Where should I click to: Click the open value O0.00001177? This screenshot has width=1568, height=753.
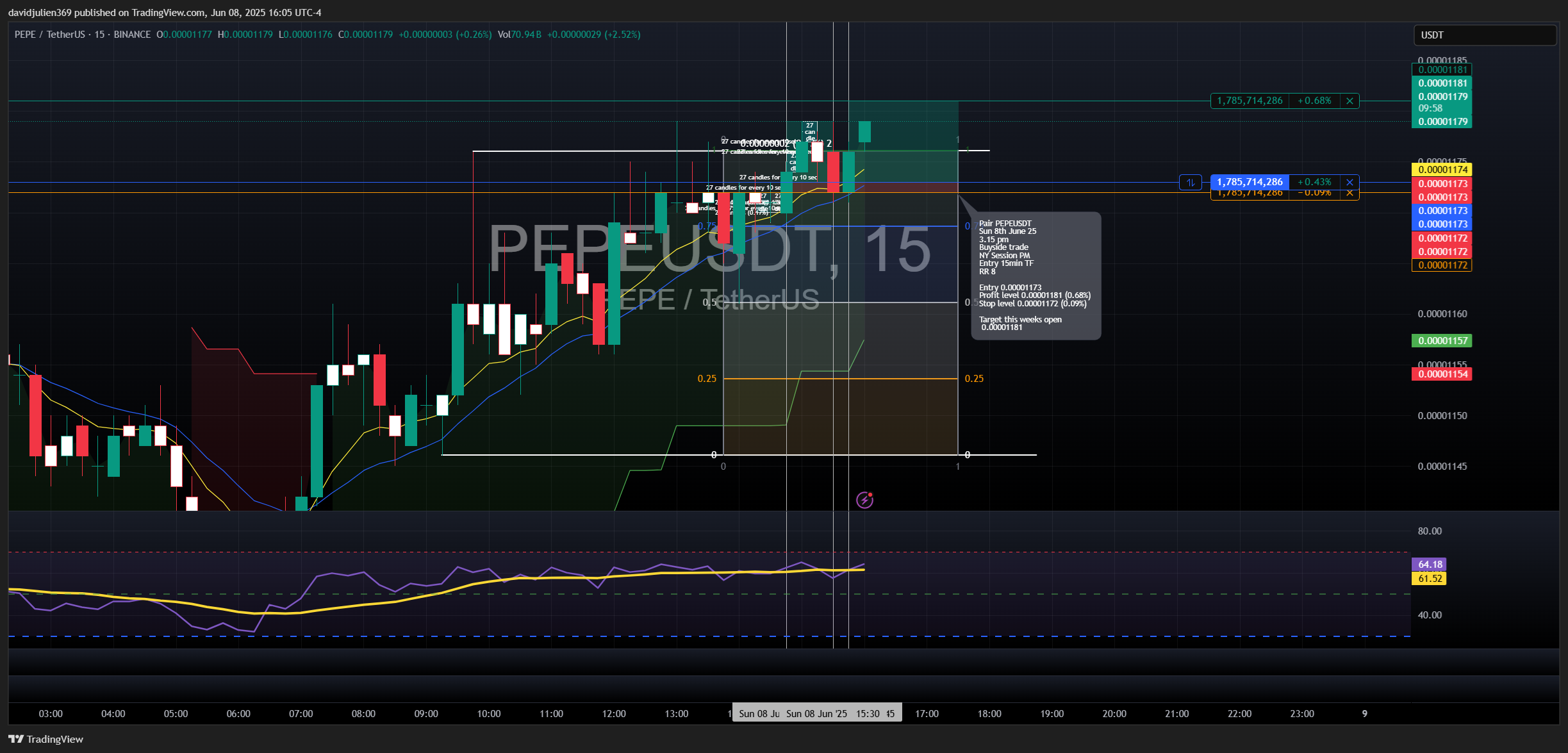[x=184, y=35]
